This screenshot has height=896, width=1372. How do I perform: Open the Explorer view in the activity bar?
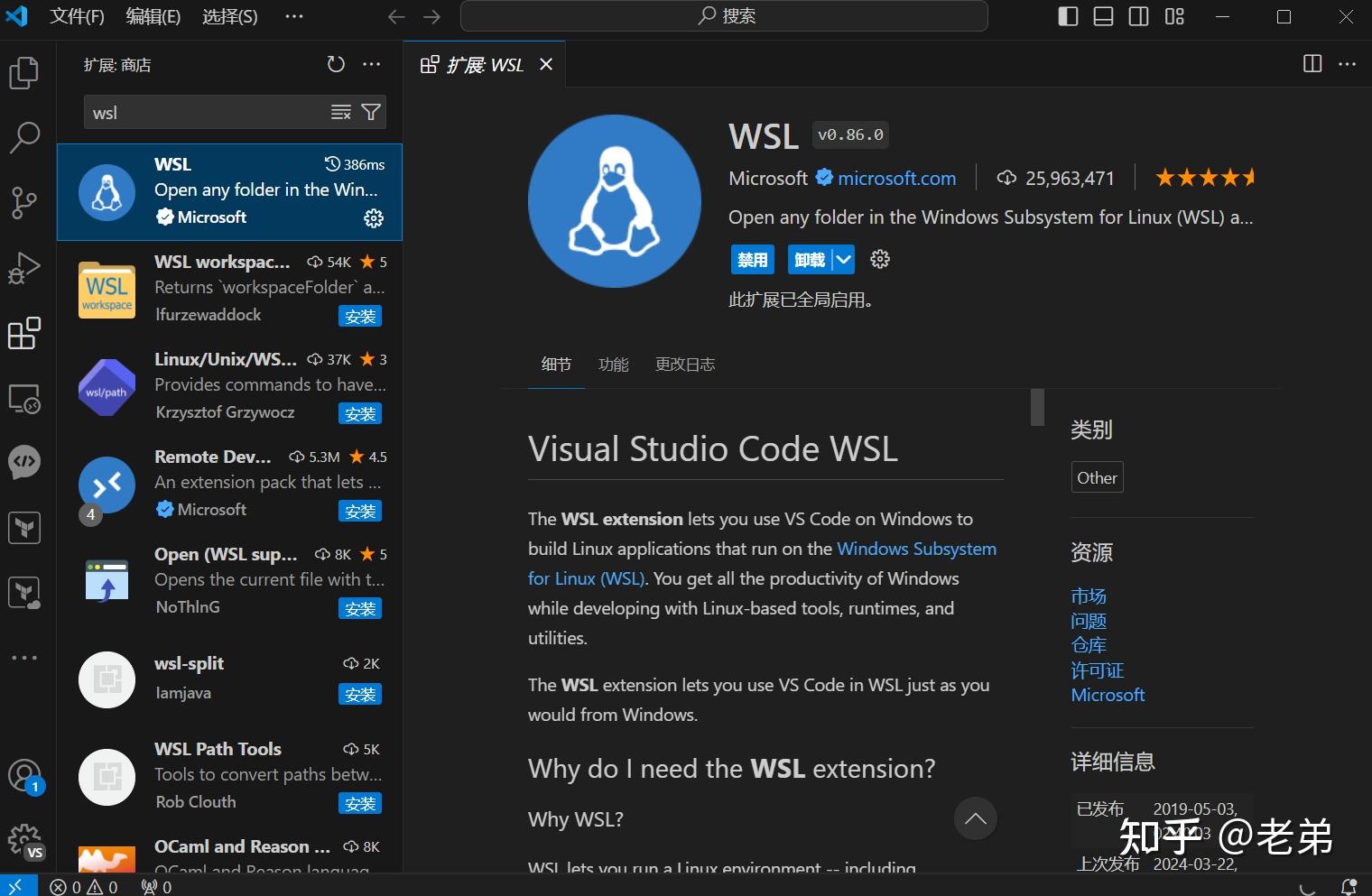tap(23, 73)
